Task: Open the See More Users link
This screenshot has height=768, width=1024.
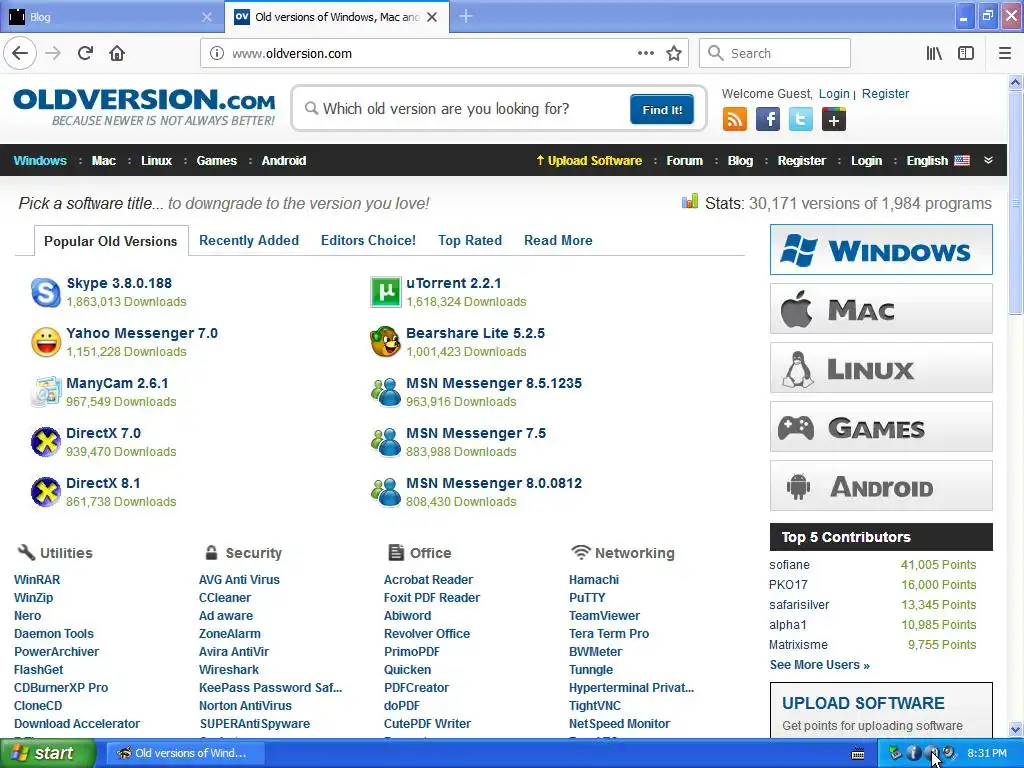Action: click(819, 665)
